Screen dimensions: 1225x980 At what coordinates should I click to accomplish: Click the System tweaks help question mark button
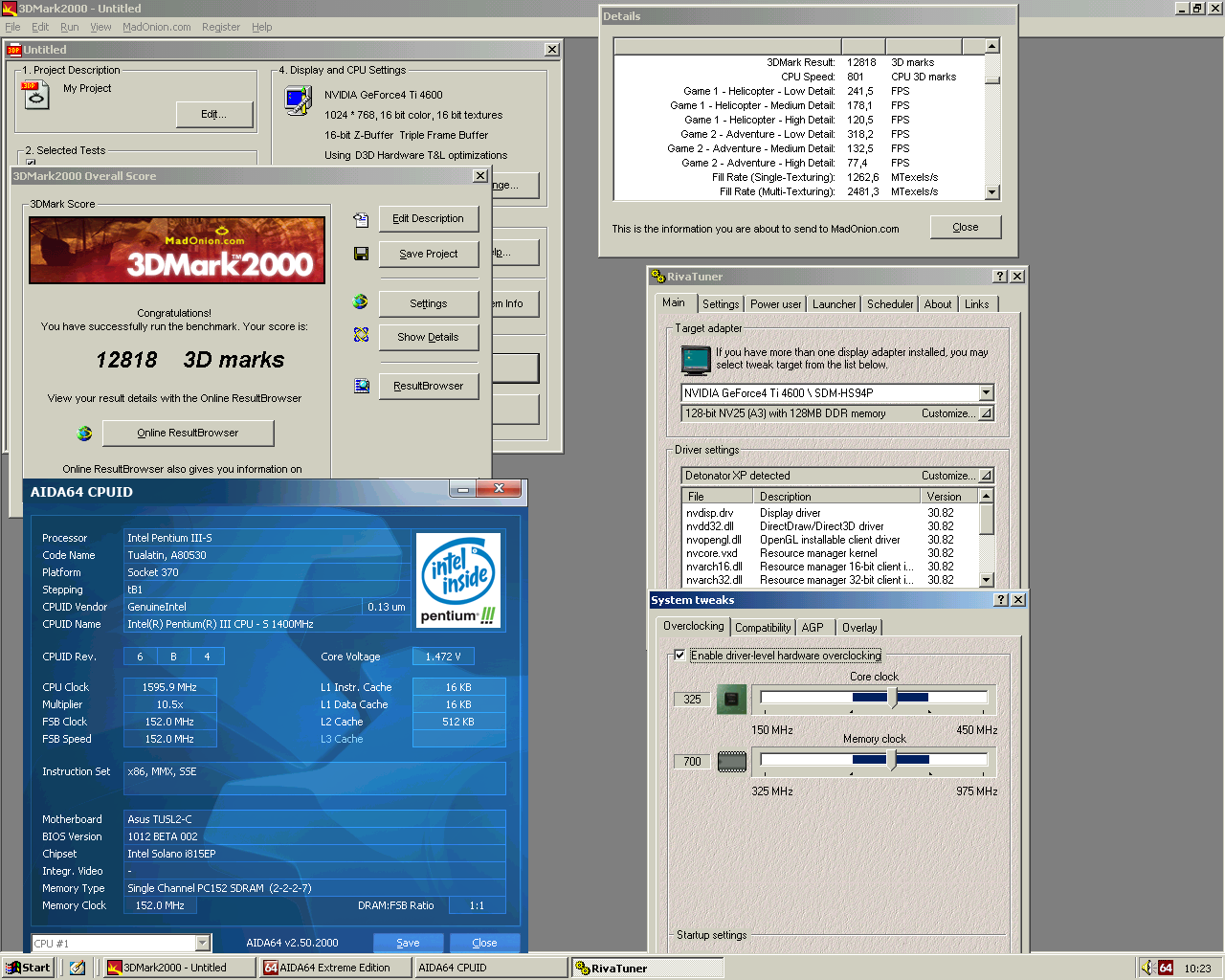(1001, 600)
